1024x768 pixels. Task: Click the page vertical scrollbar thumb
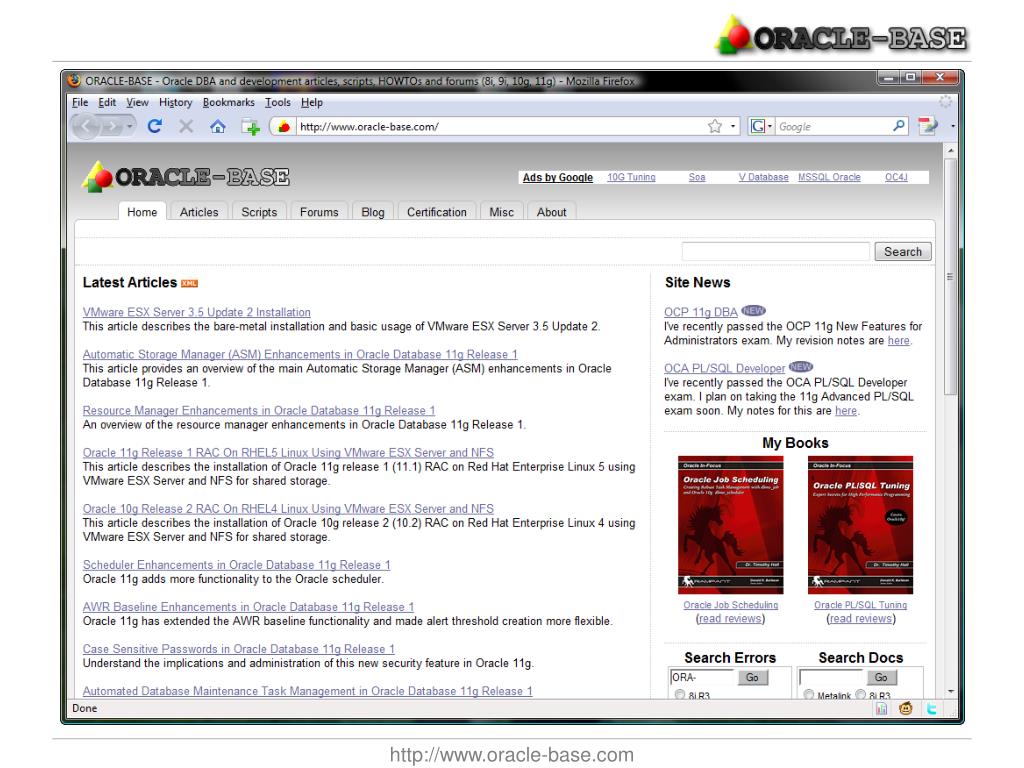[950, 276]
